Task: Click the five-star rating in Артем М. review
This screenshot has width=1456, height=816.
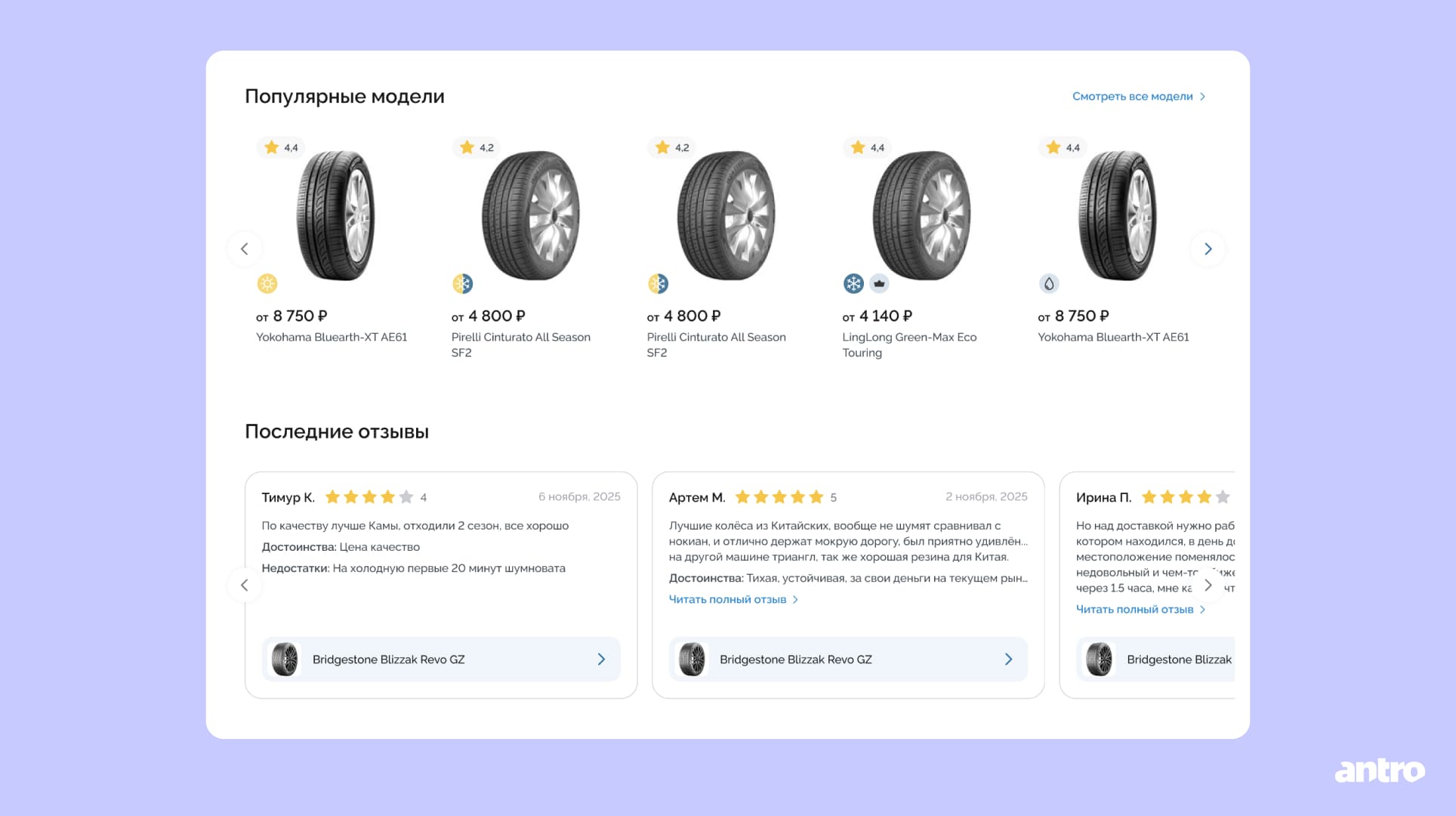Action: 779,496
